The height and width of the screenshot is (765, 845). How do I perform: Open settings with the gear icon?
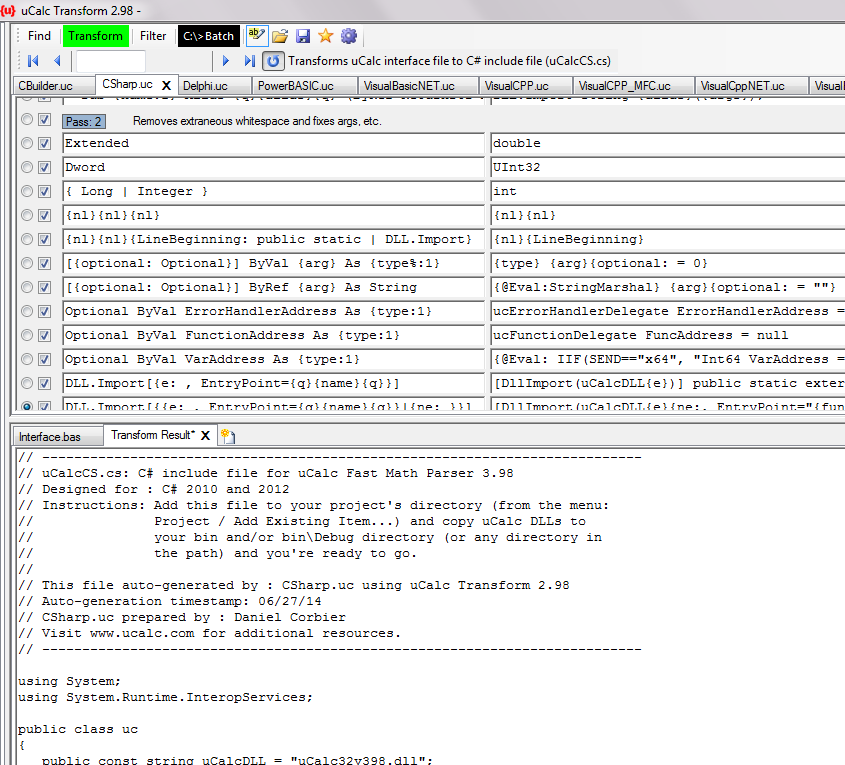pos(347,34)
